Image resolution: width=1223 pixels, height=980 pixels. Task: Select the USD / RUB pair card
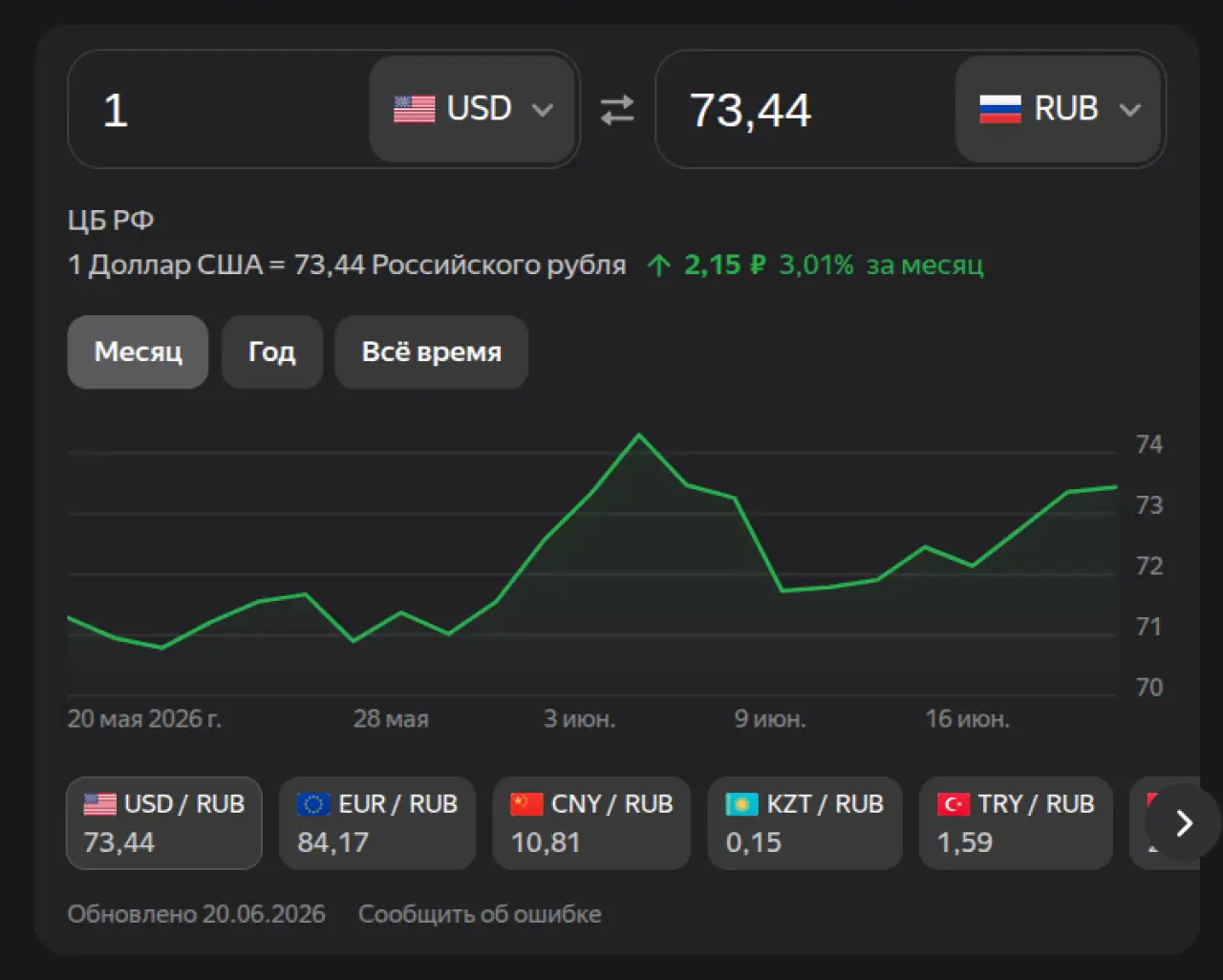[164, 823]
